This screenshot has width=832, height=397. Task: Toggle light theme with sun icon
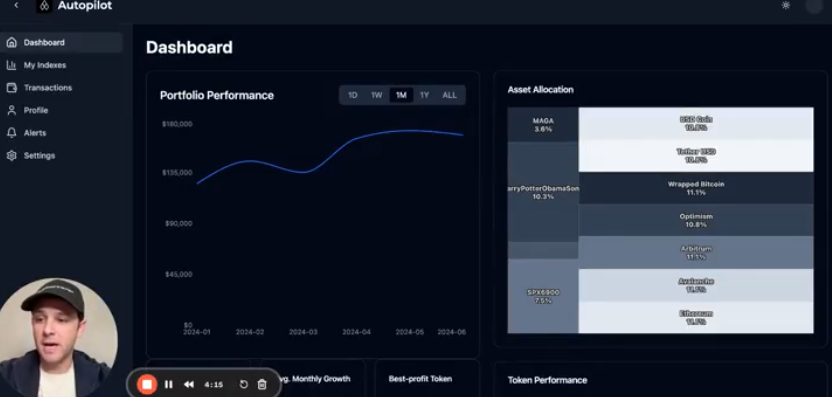[x=786, y=5]
